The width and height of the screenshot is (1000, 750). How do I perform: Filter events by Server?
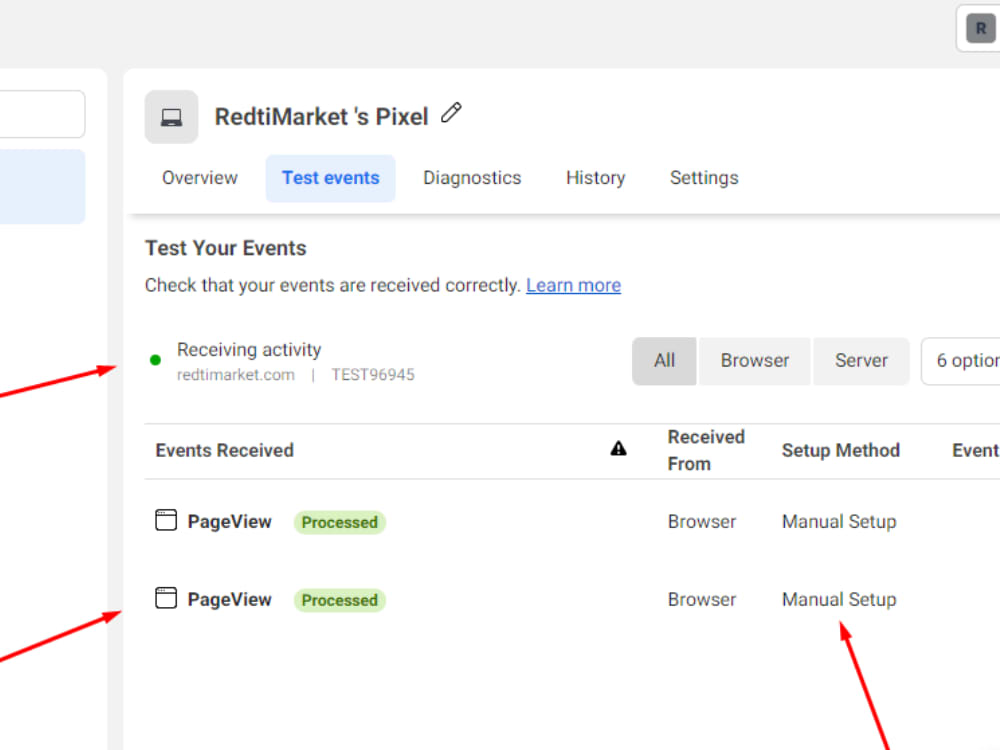[861, 361]
